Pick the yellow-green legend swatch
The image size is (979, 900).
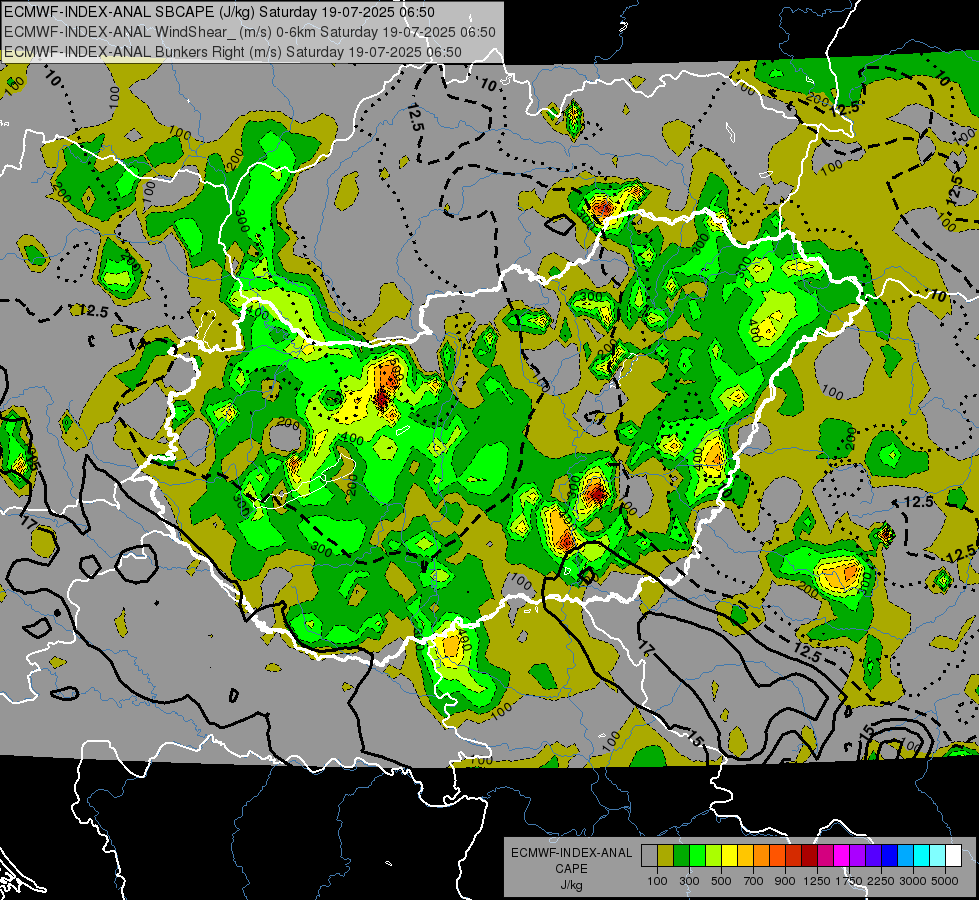coord(713,856)
